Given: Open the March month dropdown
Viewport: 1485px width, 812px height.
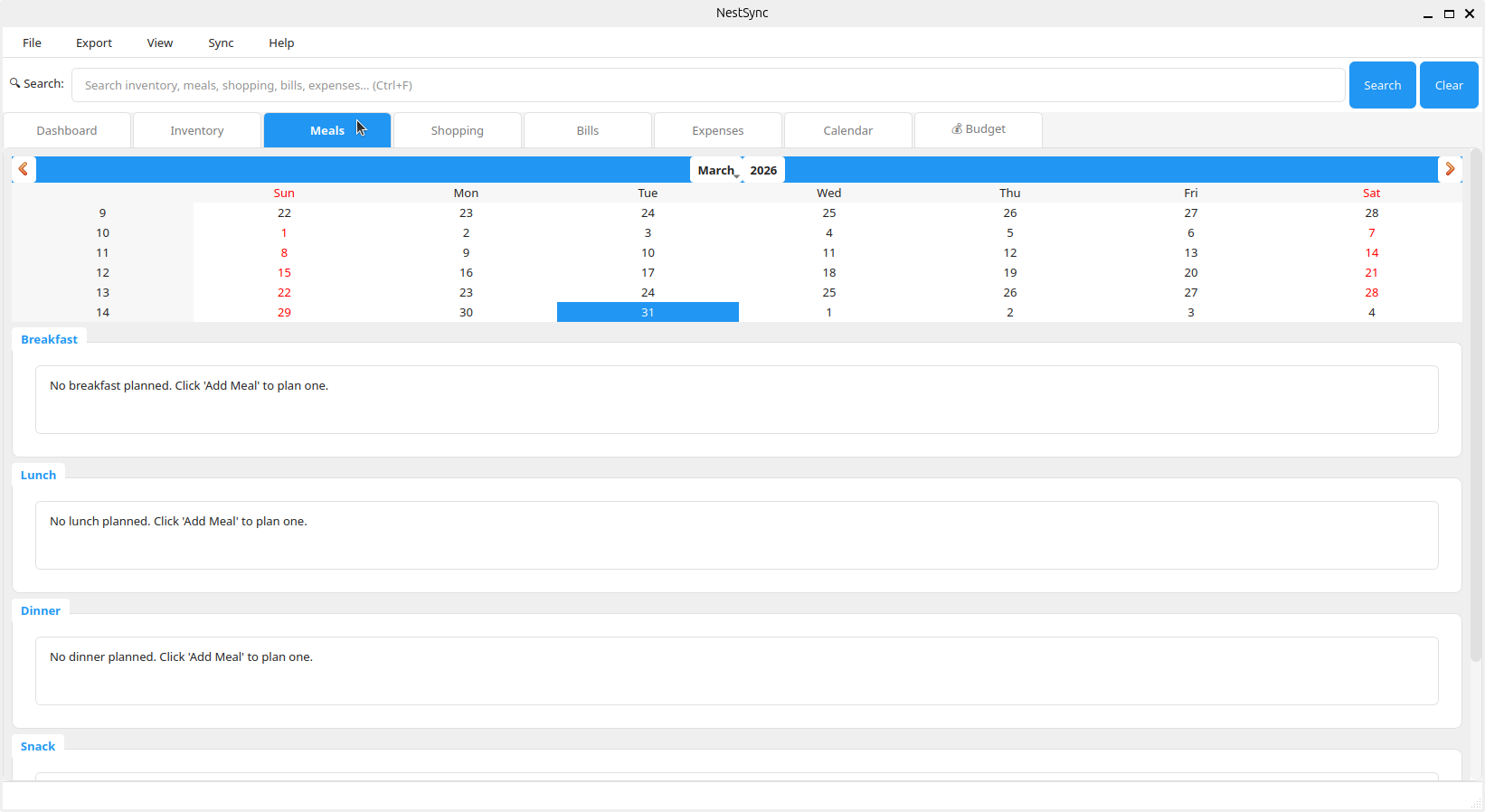Looking at the screenshot, I should [718, 170].
